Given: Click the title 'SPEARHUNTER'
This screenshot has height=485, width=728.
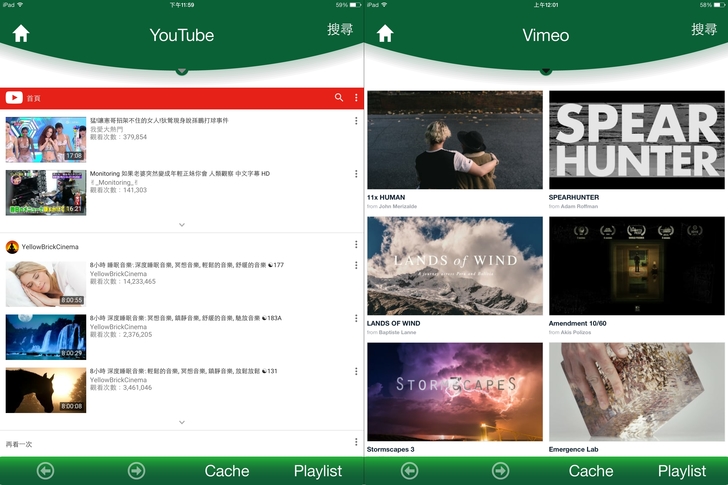Looking at the screenshot, I should [x=574, y=197].
